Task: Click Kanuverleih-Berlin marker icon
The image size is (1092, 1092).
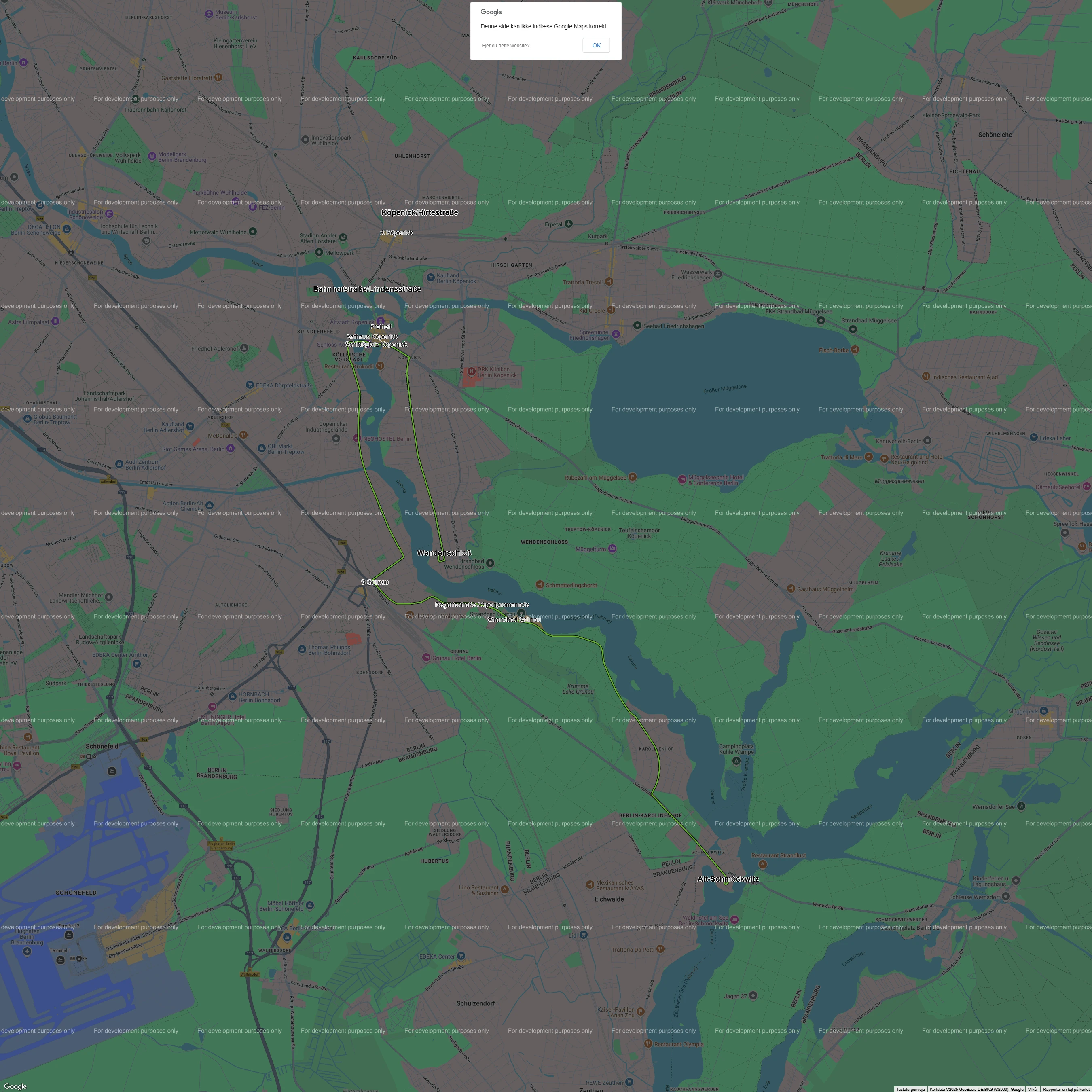Action: [927, 440]
